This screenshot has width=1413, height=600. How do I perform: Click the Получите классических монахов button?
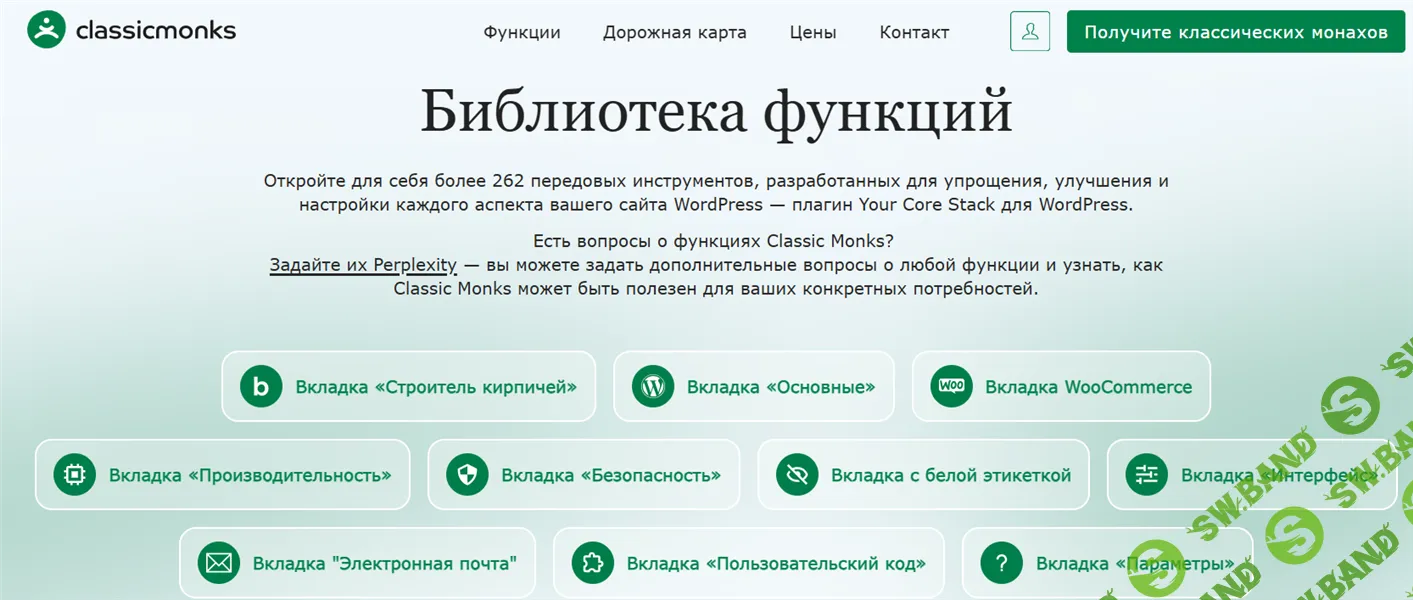(x=1236, y=32)
